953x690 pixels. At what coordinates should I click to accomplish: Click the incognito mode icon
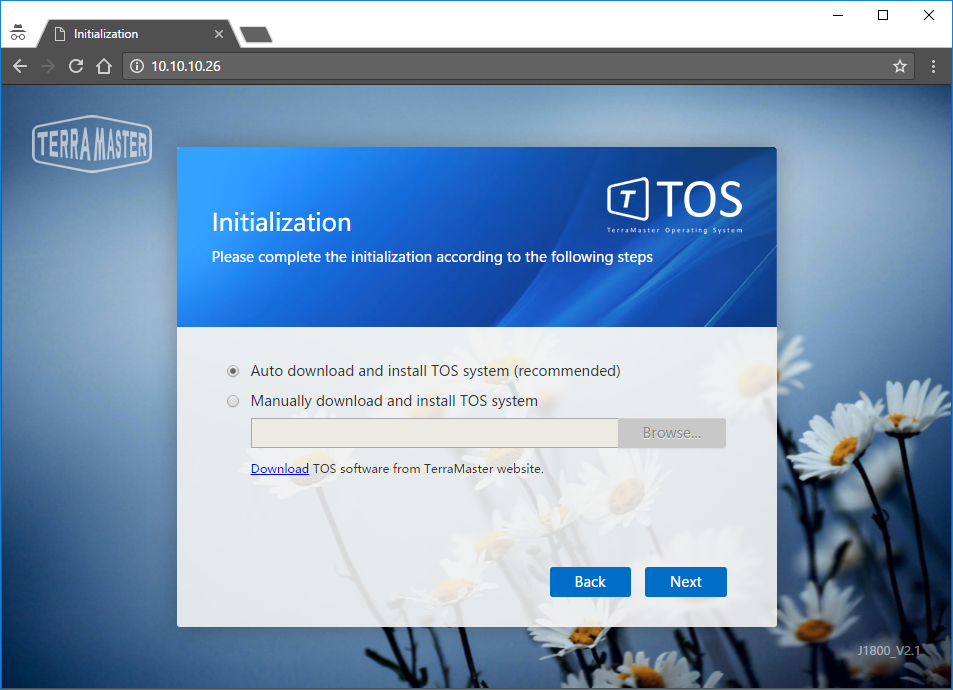coord(18,33)
